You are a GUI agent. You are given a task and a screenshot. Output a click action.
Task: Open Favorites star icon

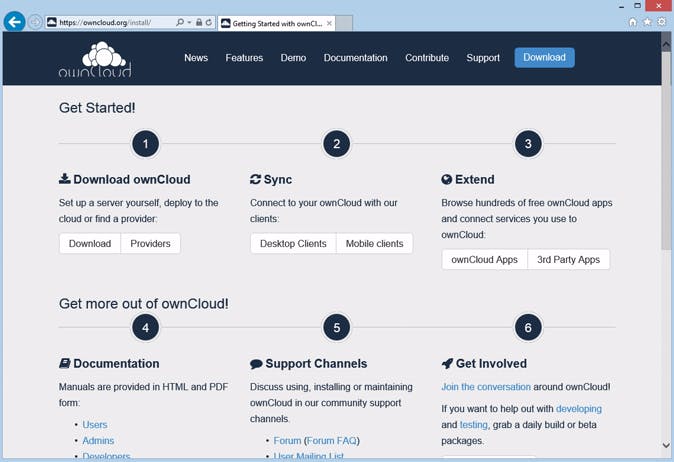pos(647,22)
